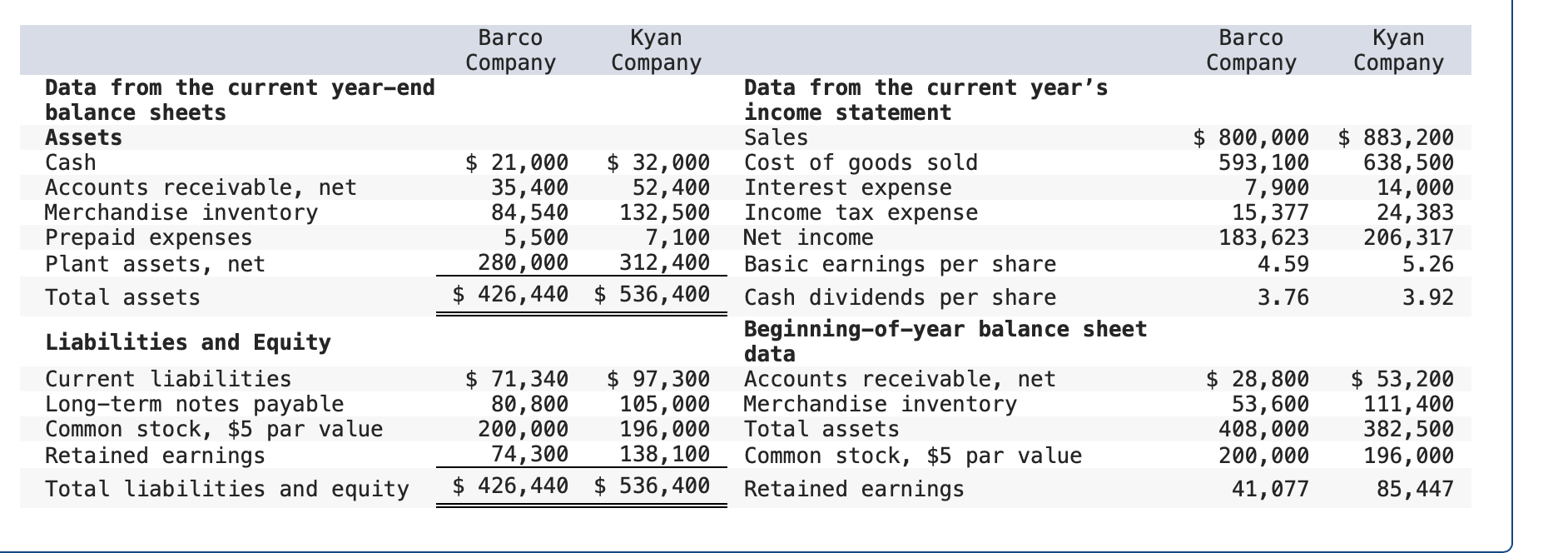
Task: Select Barco beginning total assets 408,000
Action: coord(1263,429)
